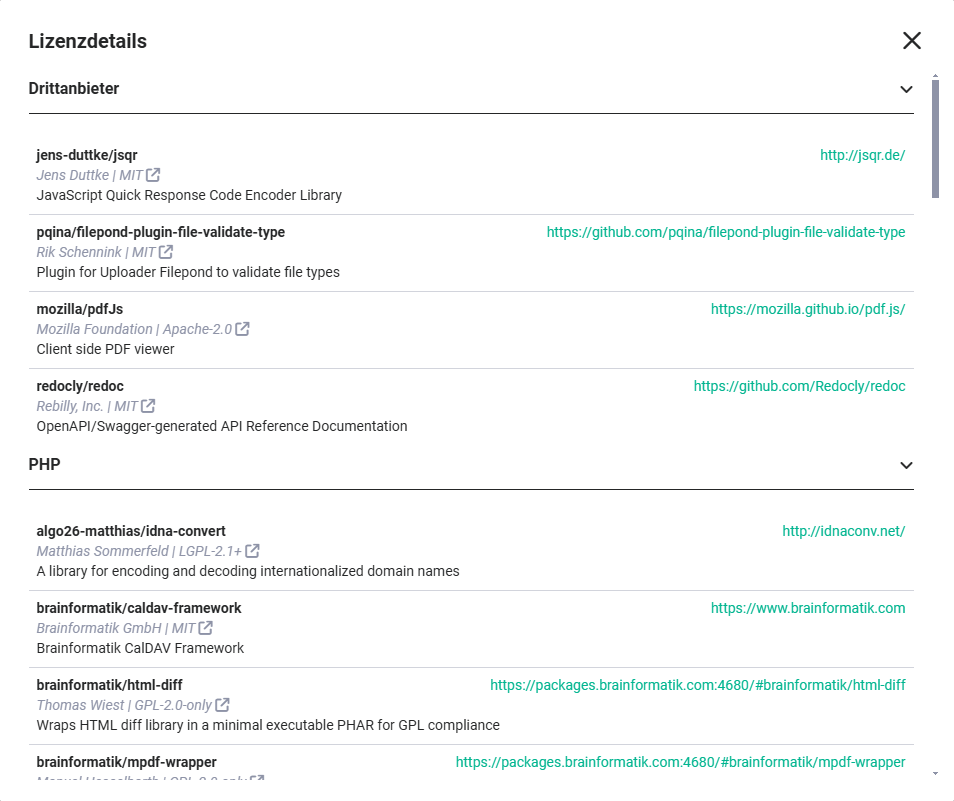
Task: Open the MIT license icon beside Rik Schennink
Action: [166, 252]
